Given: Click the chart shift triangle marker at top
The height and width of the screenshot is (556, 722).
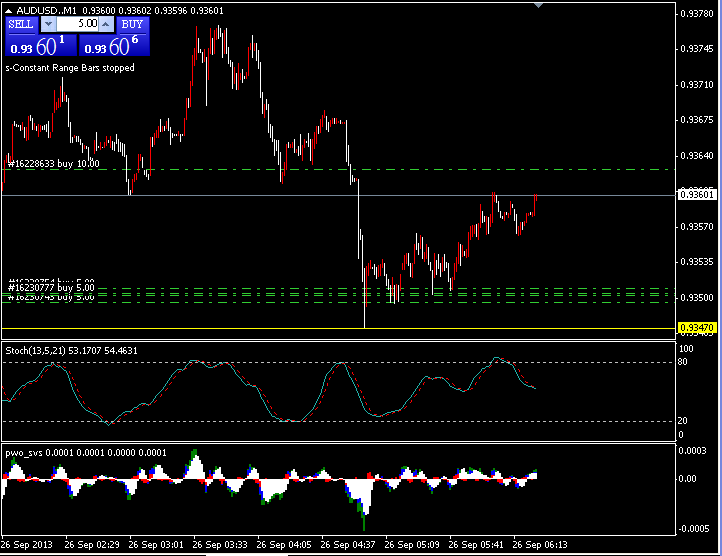Looking at the screenshot, I should (538, 5).
